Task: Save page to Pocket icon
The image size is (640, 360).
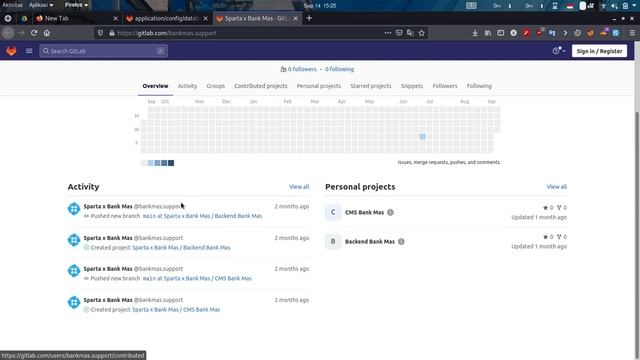Action: click(399, 33)
